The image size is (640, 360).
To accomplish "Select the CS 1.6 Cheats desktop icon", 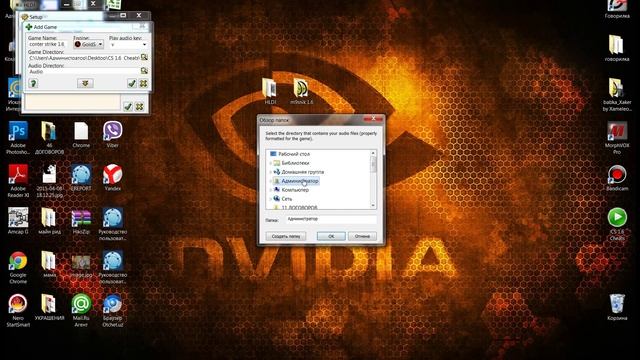I will [x=617, y=224].
